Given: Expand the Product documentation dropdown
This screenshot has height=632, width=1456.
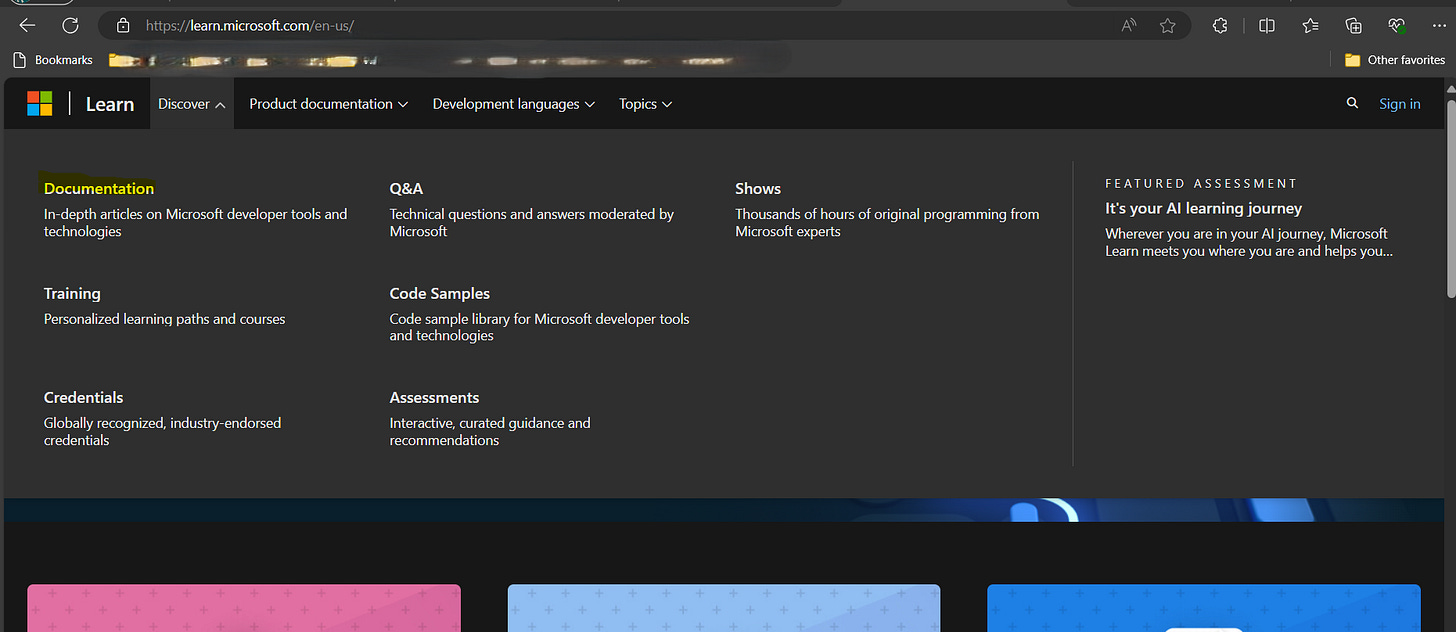Looking at the screenshot, I should [329, 104].
